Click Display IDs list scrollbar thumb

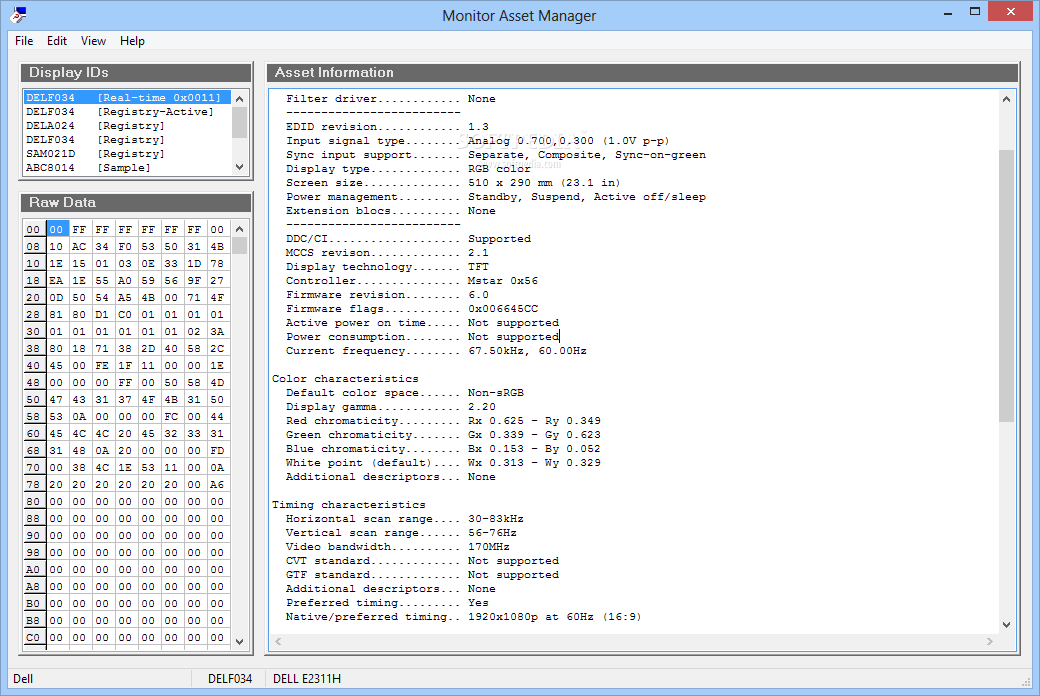pyautogui.click(x=239, y=123)
